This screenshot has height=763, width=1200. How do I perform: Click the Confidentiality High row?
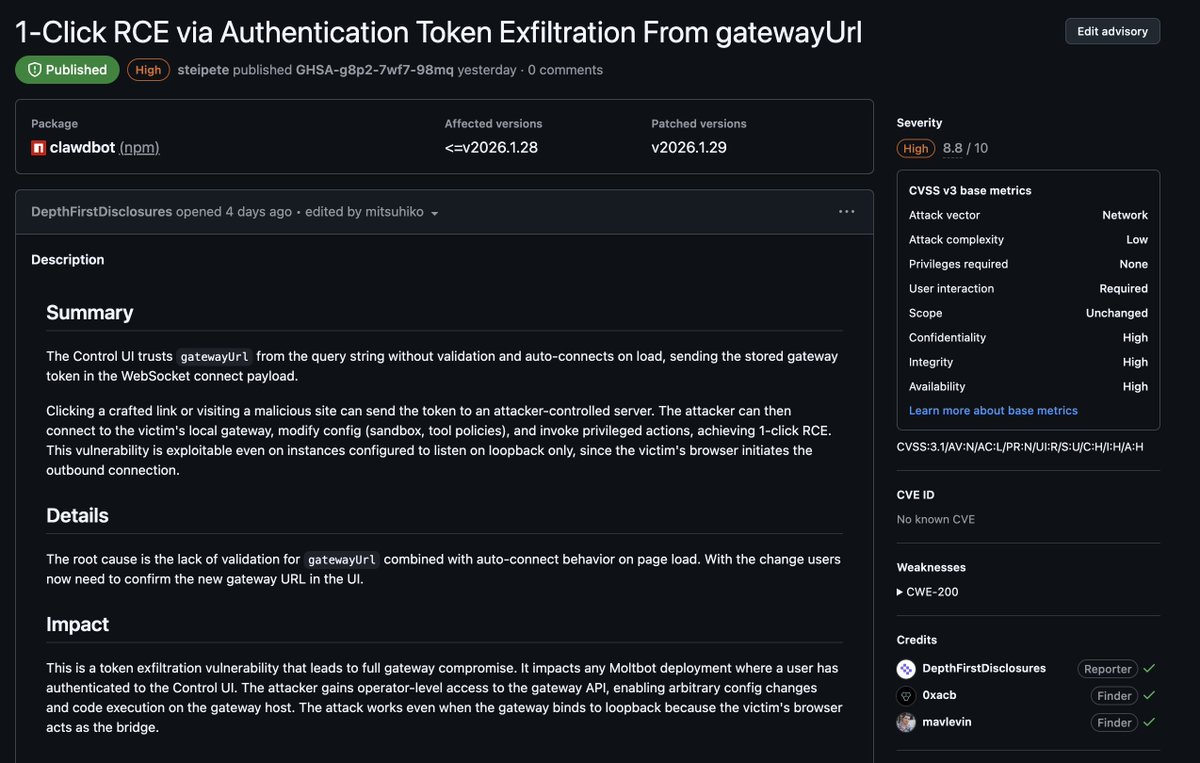point(1028,338)
